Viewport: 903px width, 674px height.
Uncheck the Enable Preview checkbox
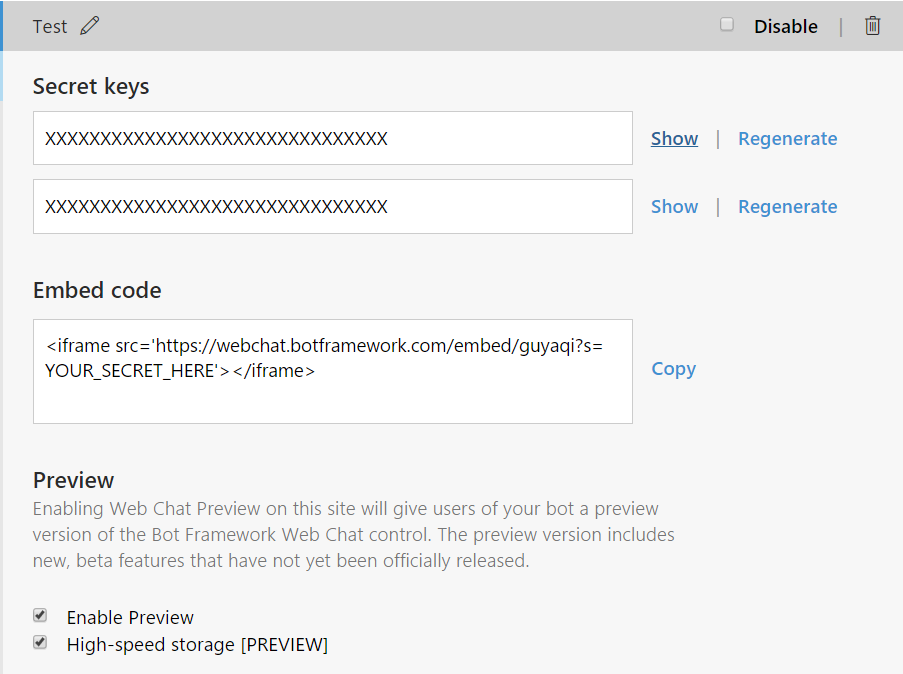click(40, 616)
